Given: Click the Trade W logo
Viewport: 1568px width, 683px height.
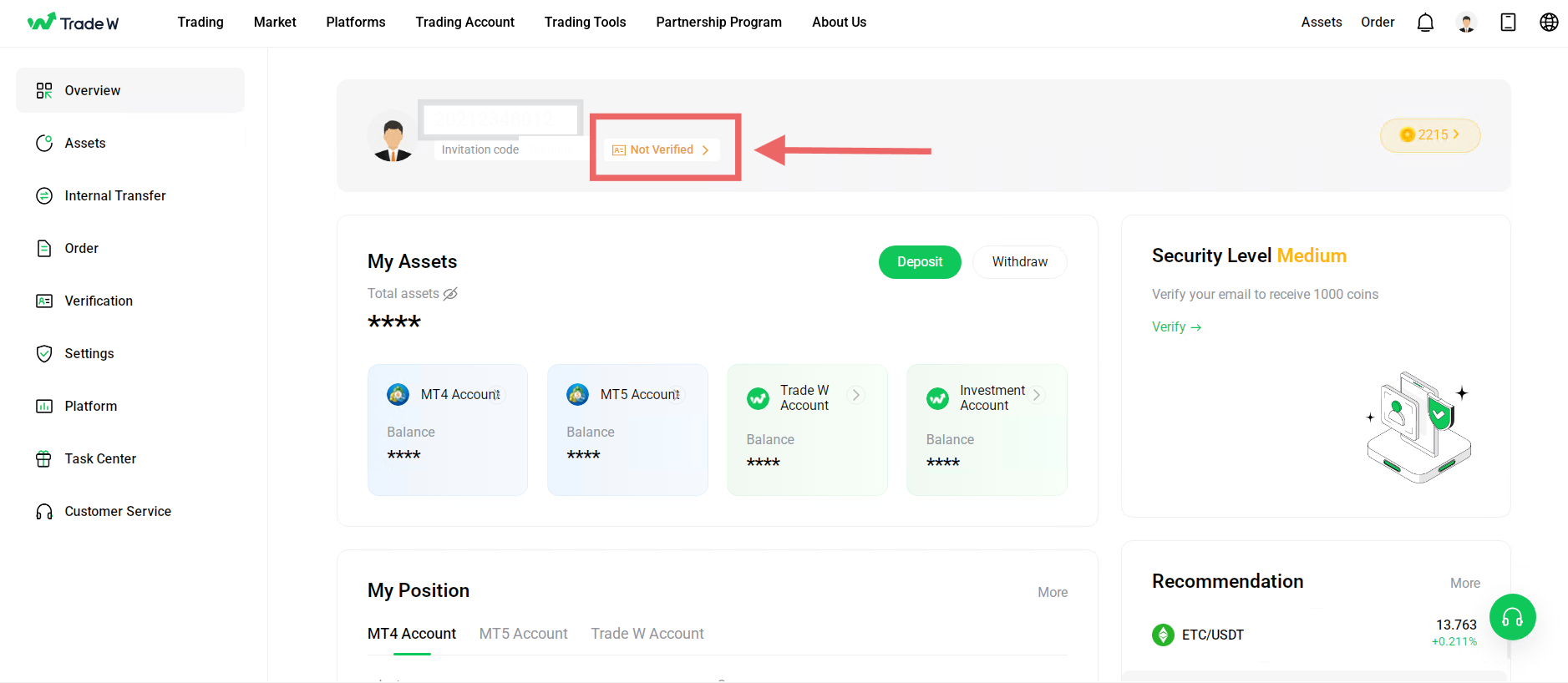Looking at the screenshot, I should coord(73,23).
